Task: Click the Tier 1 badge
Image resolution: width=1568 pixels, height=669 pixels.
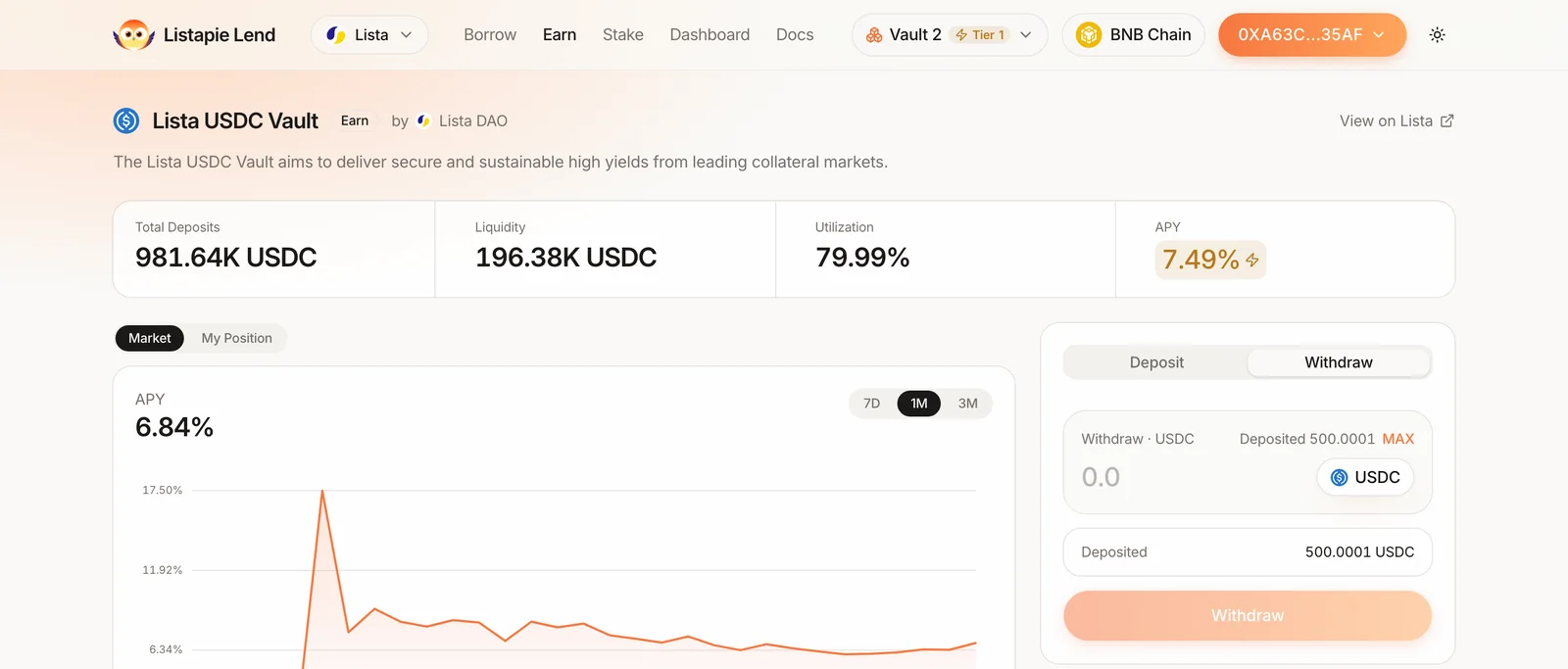Action: click(980, 35)
